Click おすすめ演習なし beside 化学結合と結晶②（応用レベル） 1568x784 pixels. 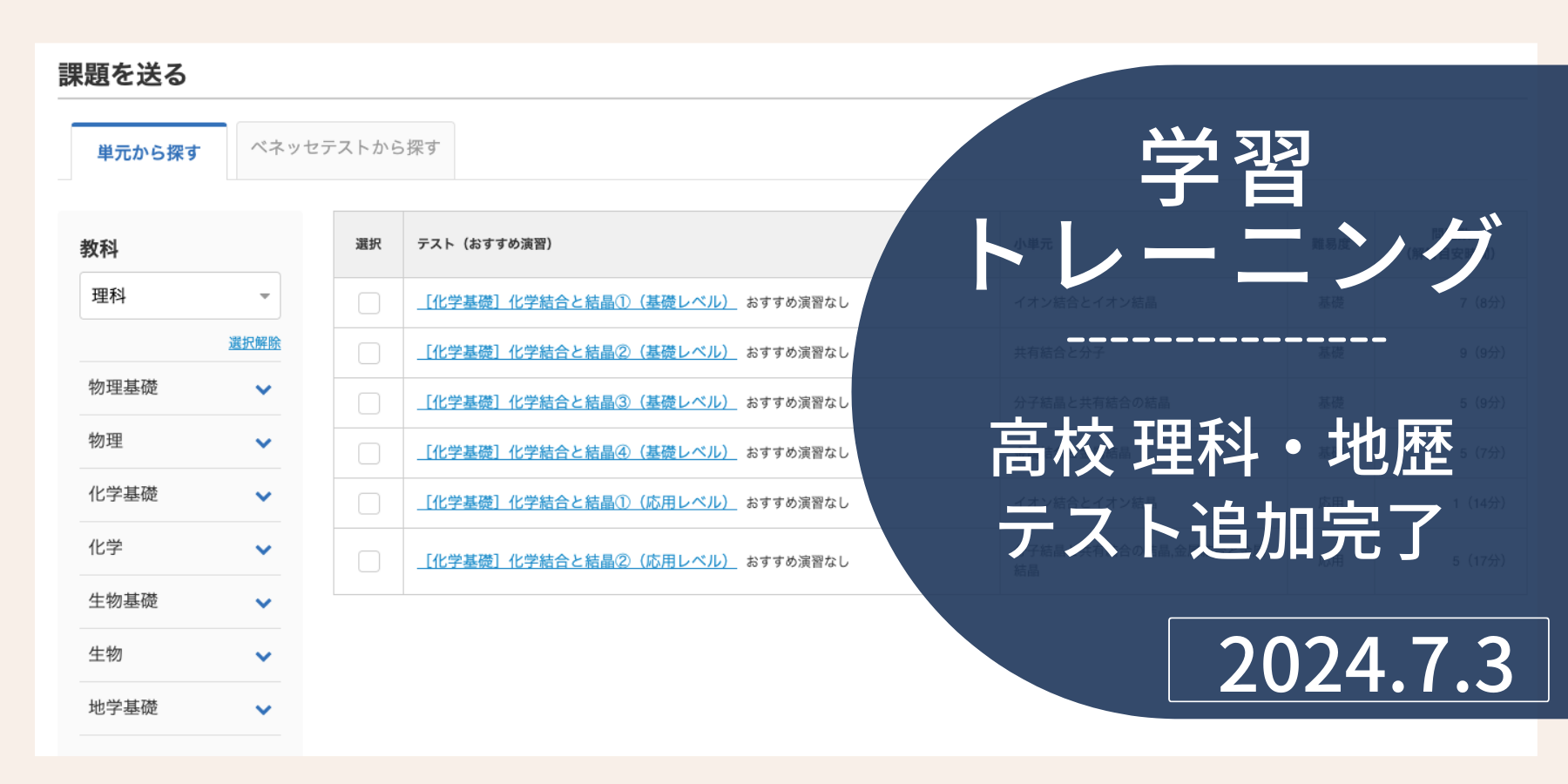797,562
